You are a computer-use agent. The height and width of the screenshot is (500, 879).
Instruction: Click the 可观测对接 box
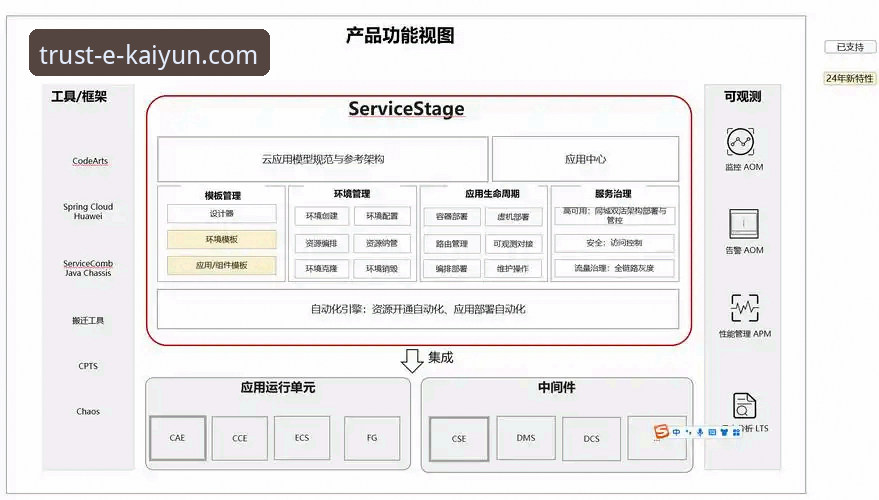[513, 244]
